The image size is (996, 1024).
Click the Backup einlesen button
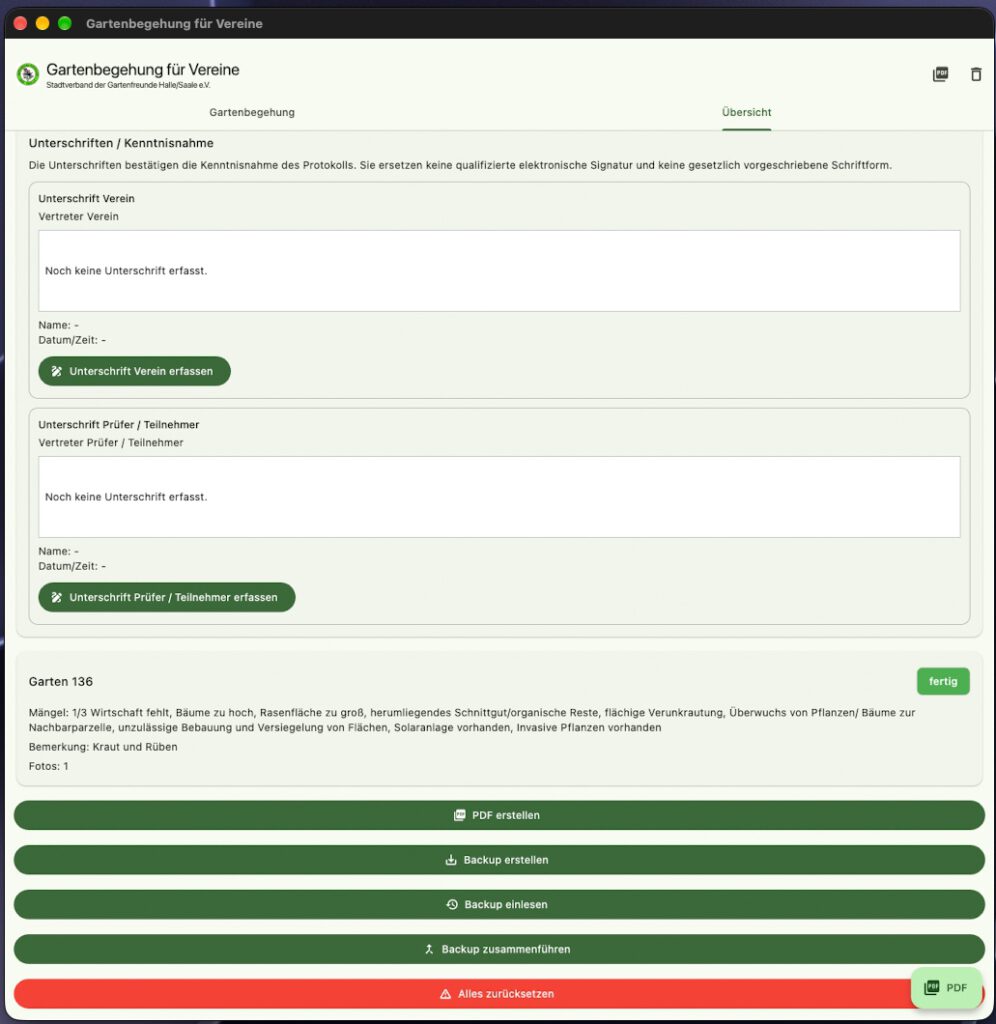tap(499, 904)
